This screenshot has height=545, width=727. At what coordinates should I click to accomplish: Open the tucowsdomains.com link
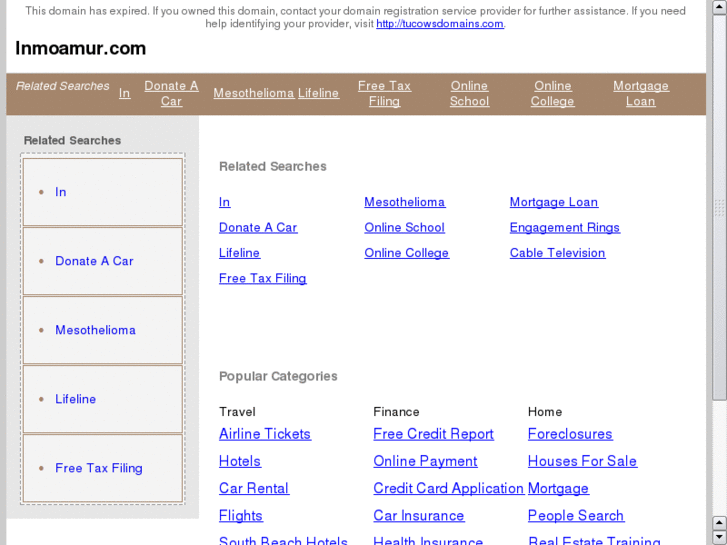tap(440, 24)
